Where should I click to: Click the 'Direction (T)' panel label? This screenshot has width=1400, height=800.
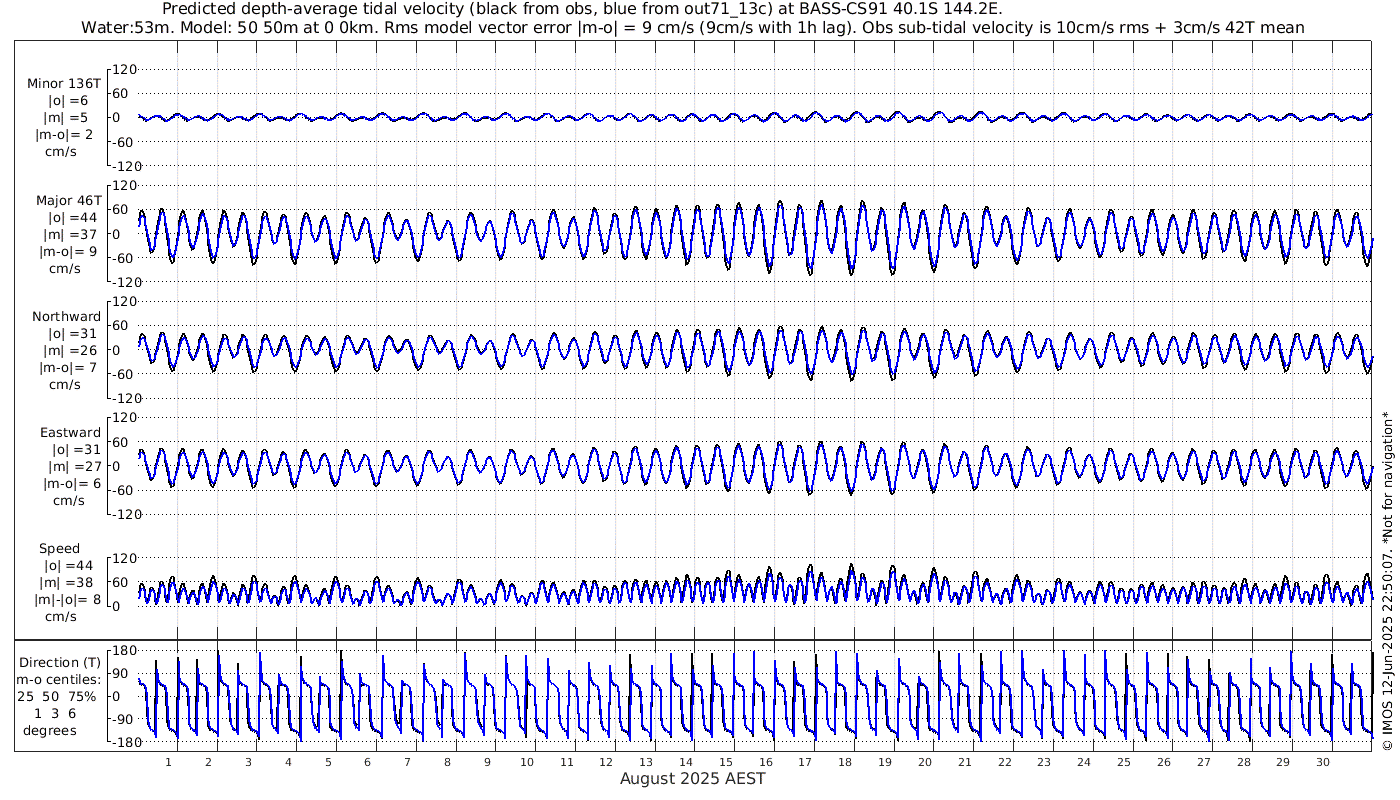[61, 662]
